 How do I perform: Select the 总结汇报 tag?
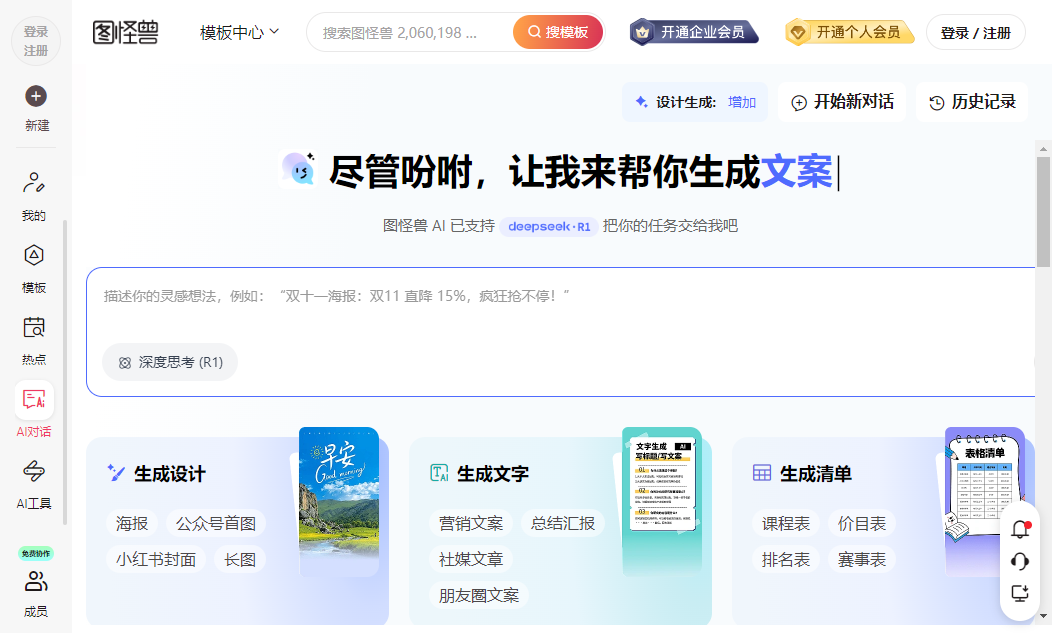coord(563,524)
